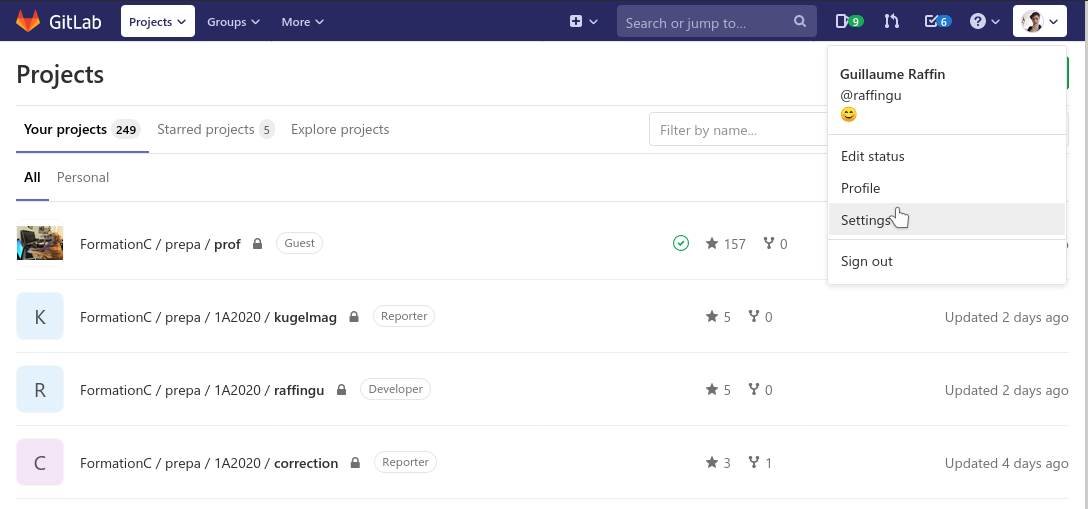Click Guillaume Raffin name in menu

coord(892,74)
